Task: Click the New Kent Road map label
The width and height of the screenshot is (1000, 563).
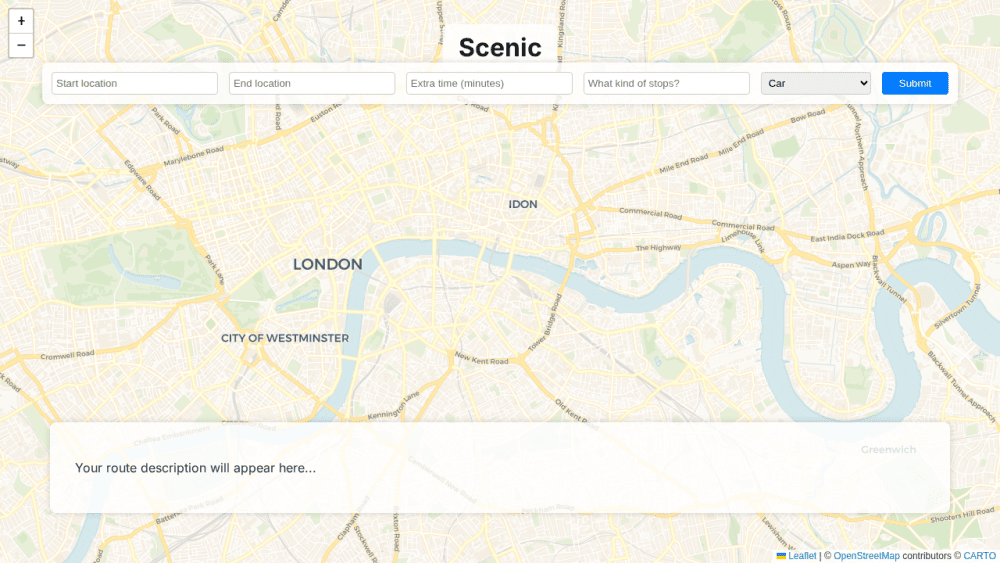Action: coord(482,358)
